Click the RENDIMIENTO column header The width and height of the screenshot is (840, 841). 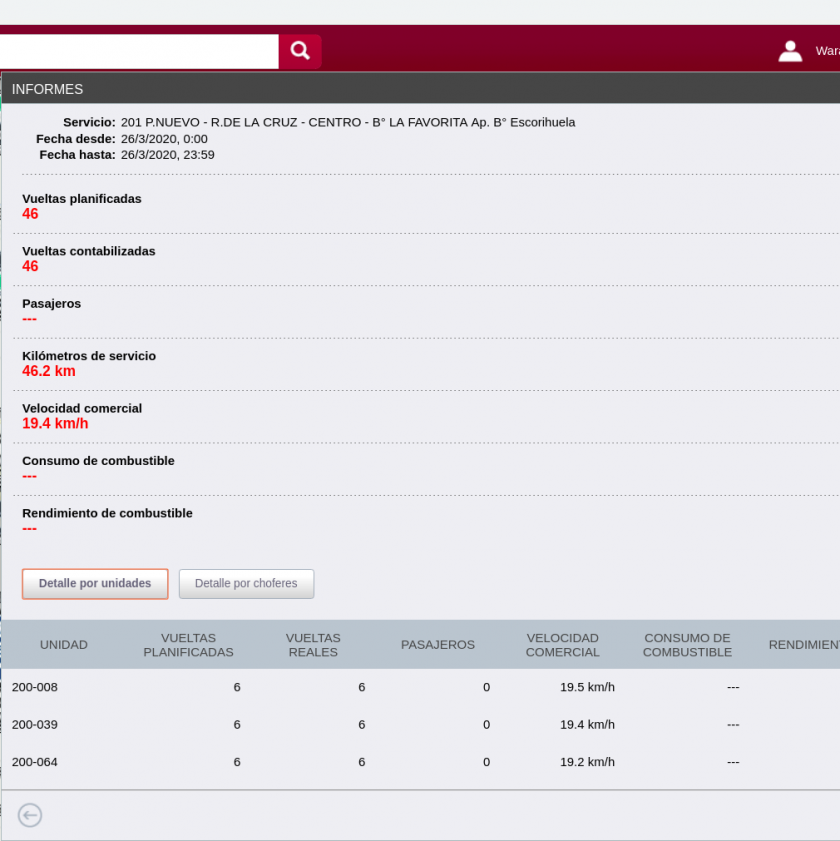(803, 645)
